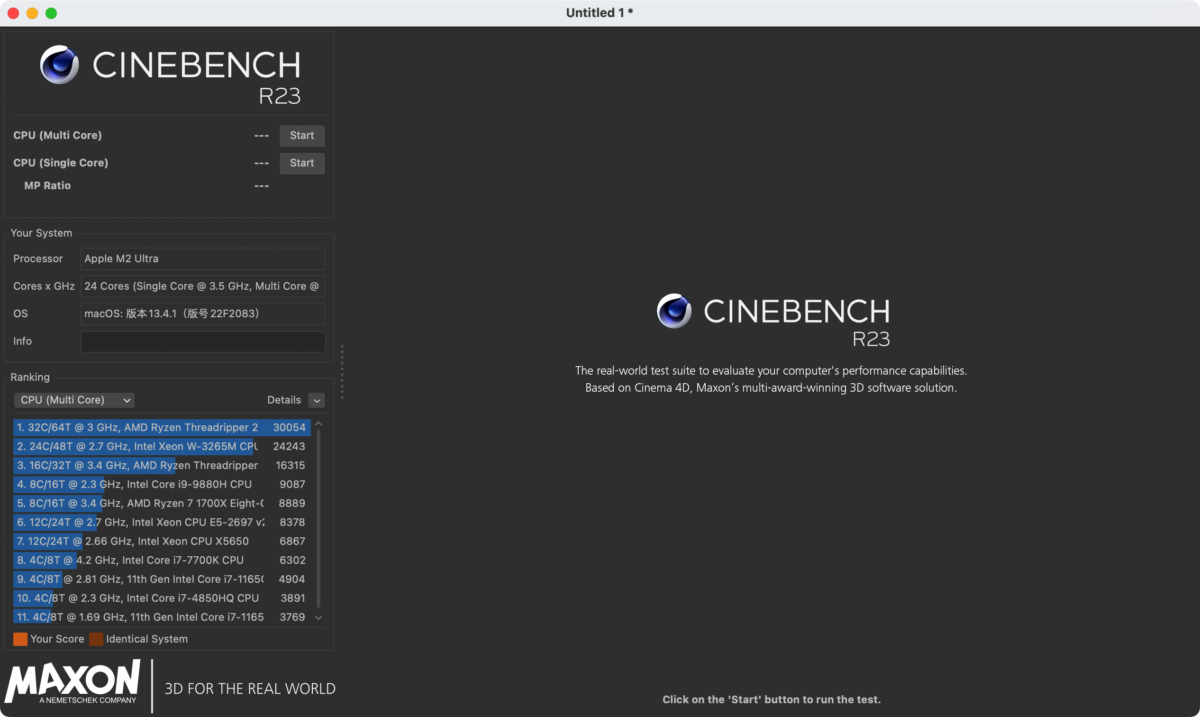Click the yellow minimize window button
This screenshot has width=1200, height=717.
[32, 13]
